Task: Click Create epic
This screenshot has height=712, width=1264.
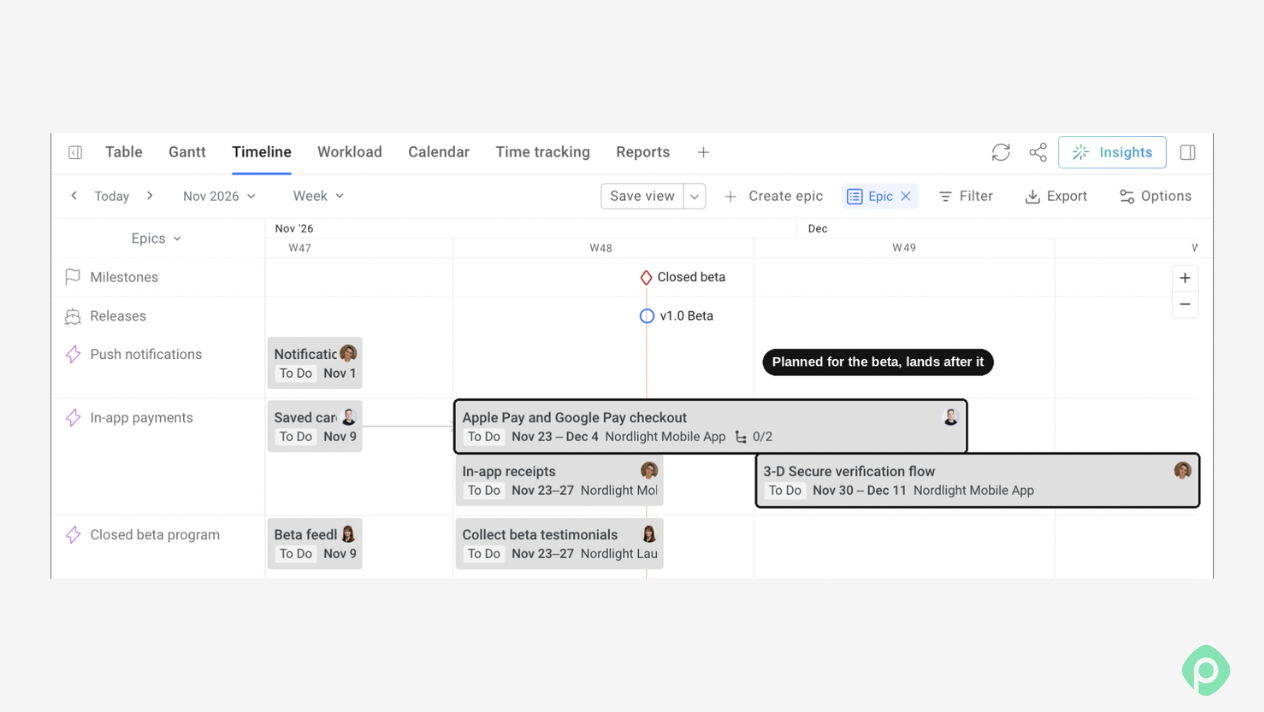Action: coord(773,196)
